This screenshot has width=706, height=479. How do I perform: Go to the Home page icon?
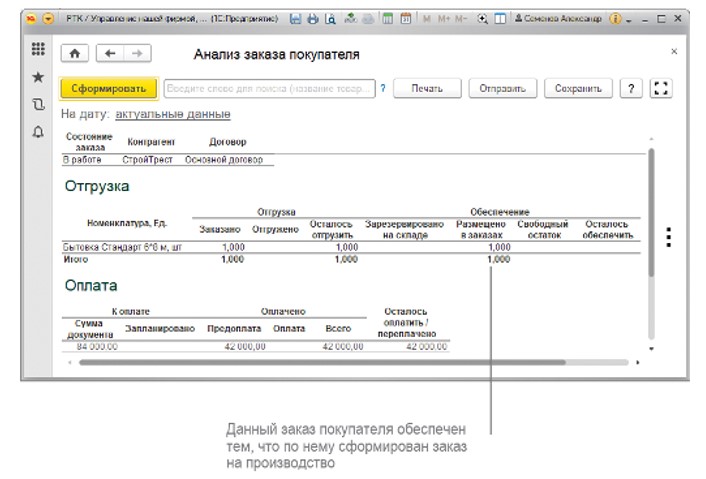pos(75,54)
